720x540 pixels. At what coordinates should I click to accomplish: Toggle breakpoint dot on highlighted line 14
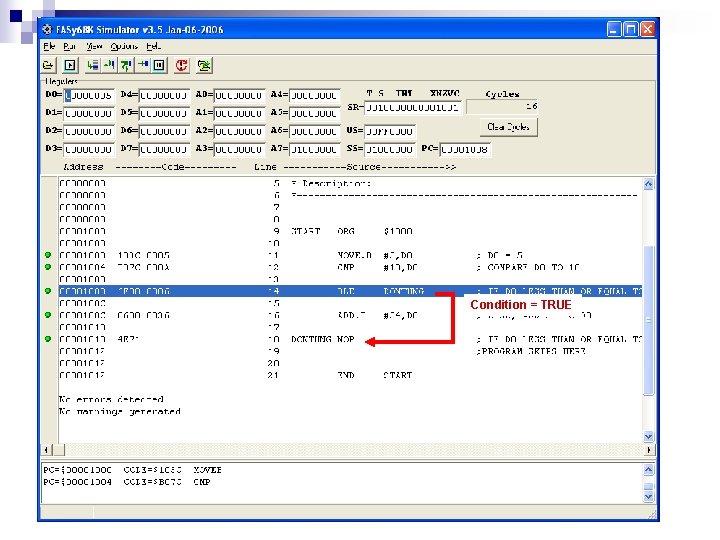(48, 291)
